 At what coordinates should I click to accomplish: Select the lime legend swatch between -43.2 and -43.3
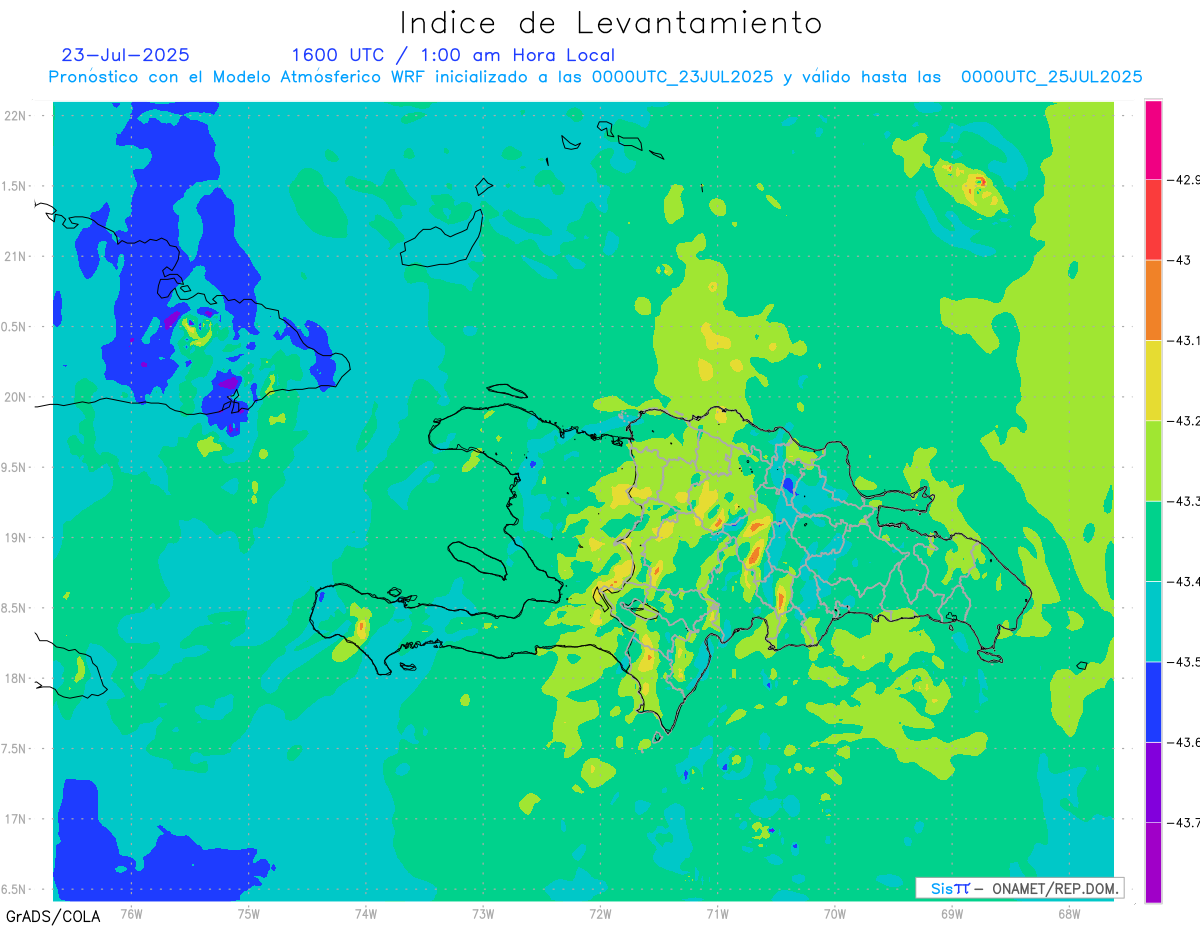pyautogui.click(x=1153, y=460)
